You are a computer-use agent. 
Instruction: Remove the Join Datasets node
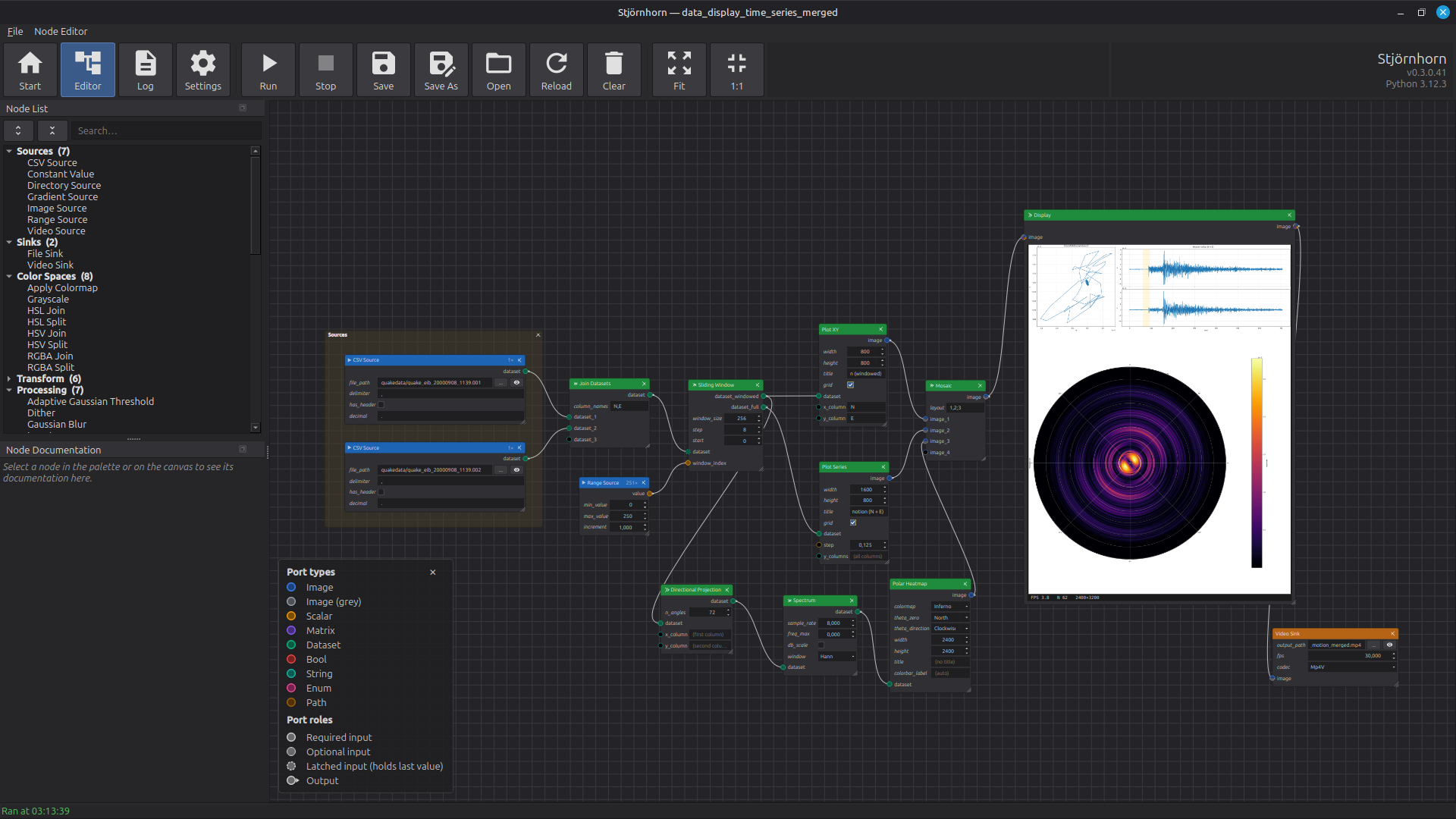645,384
